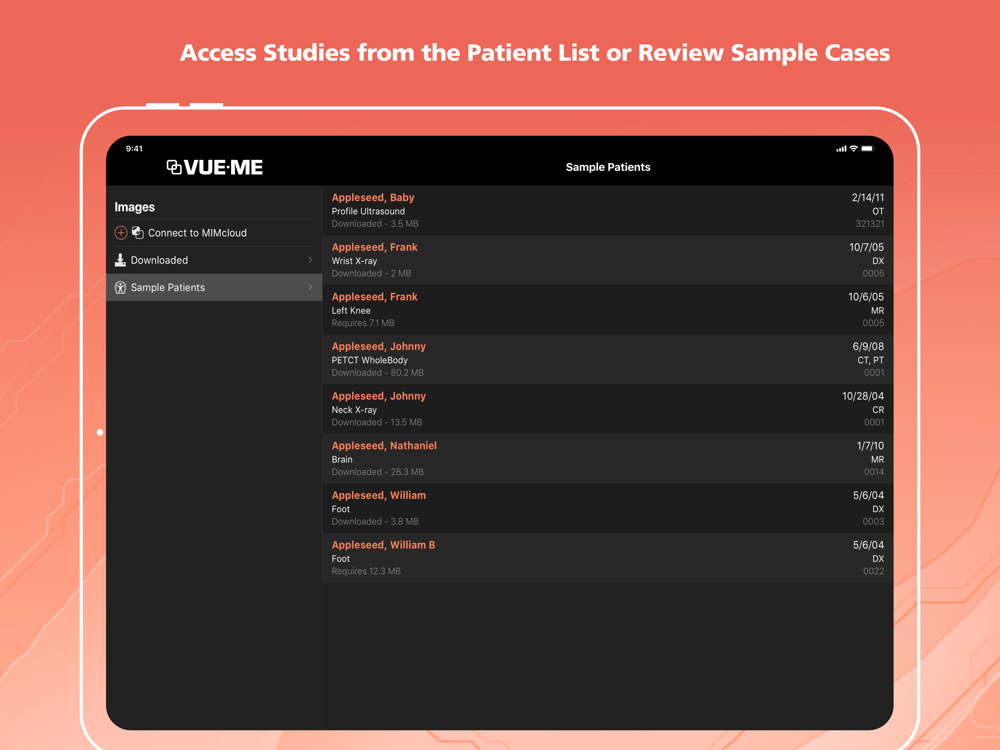This screenshot has width=1000, height=750.
Task: Open Appleseed, William Foot 3.8 MB study
Action: click(608, 508)
